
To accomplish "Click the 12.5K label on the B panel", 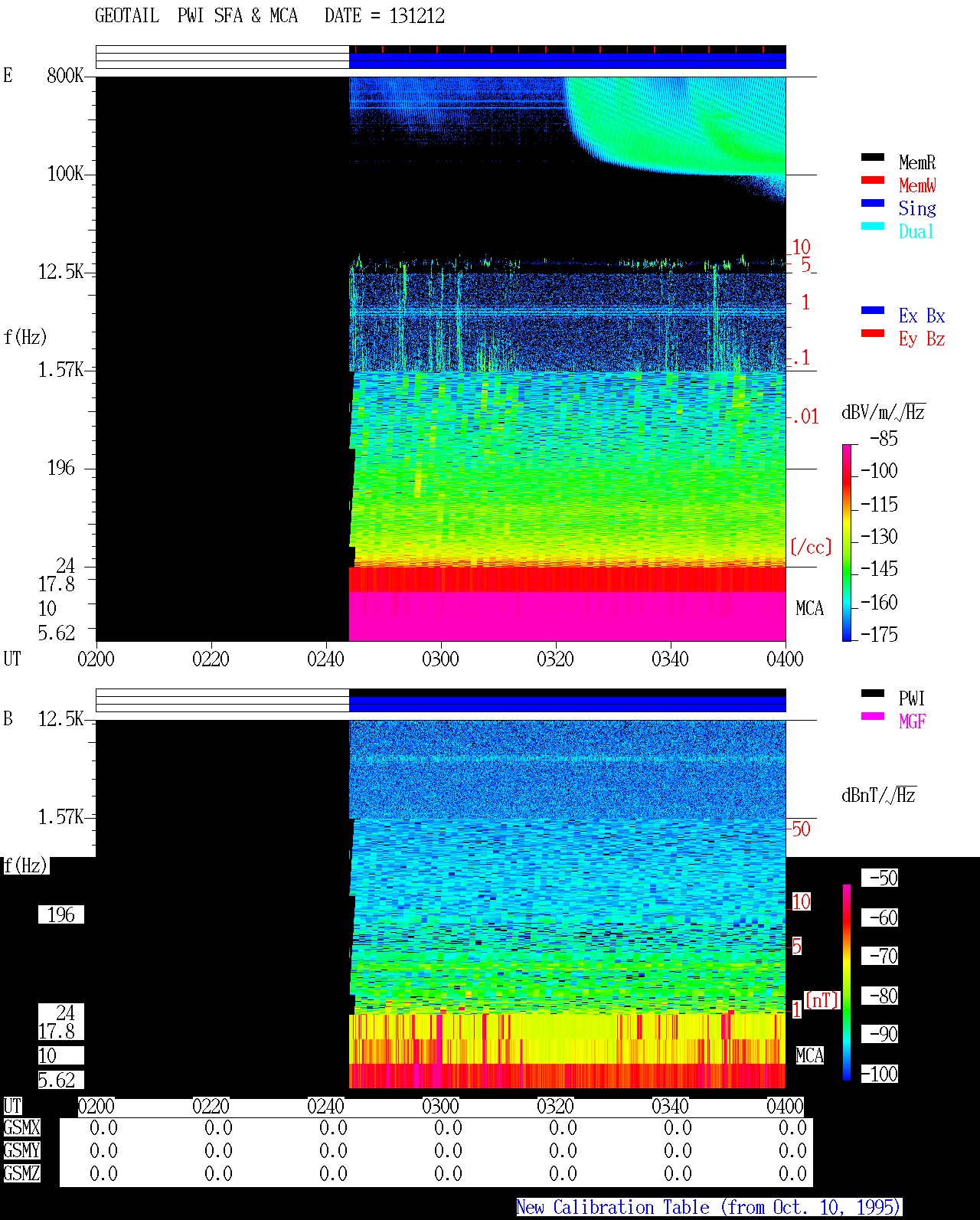I will click(60, 718).
